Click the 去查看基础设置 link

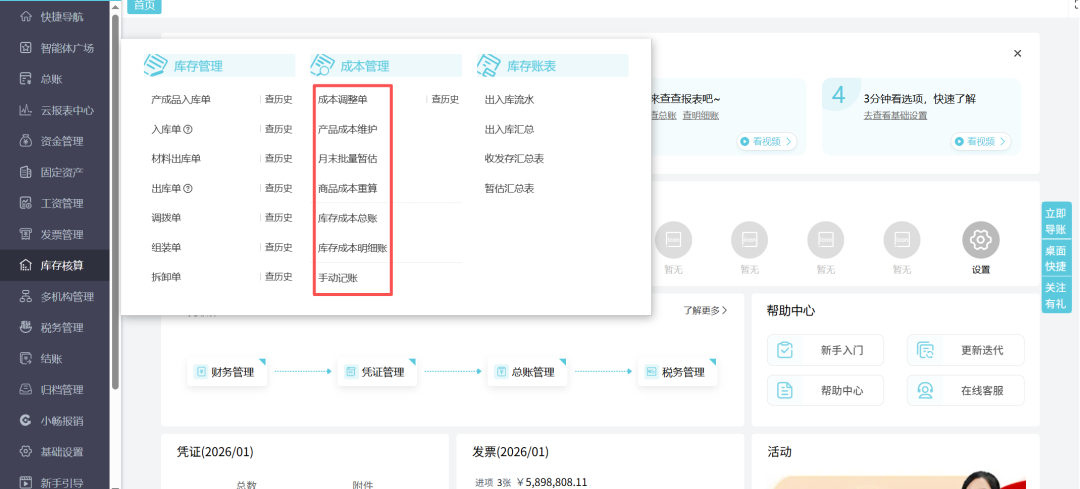(x=895, y=116)
